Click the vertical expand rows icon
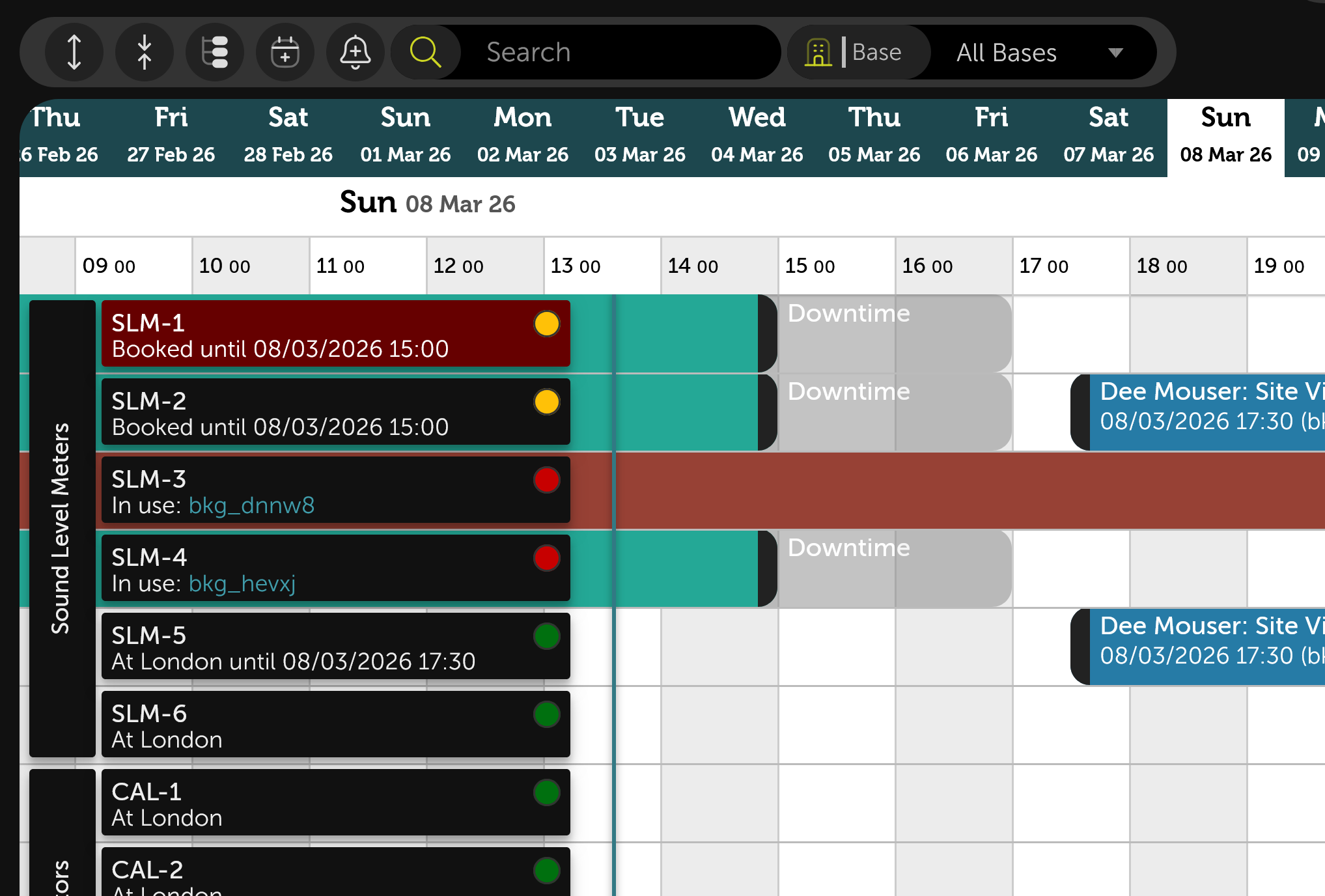This screenshot has width=1325, height=896. pyautogui.click(x=74, y=52)
